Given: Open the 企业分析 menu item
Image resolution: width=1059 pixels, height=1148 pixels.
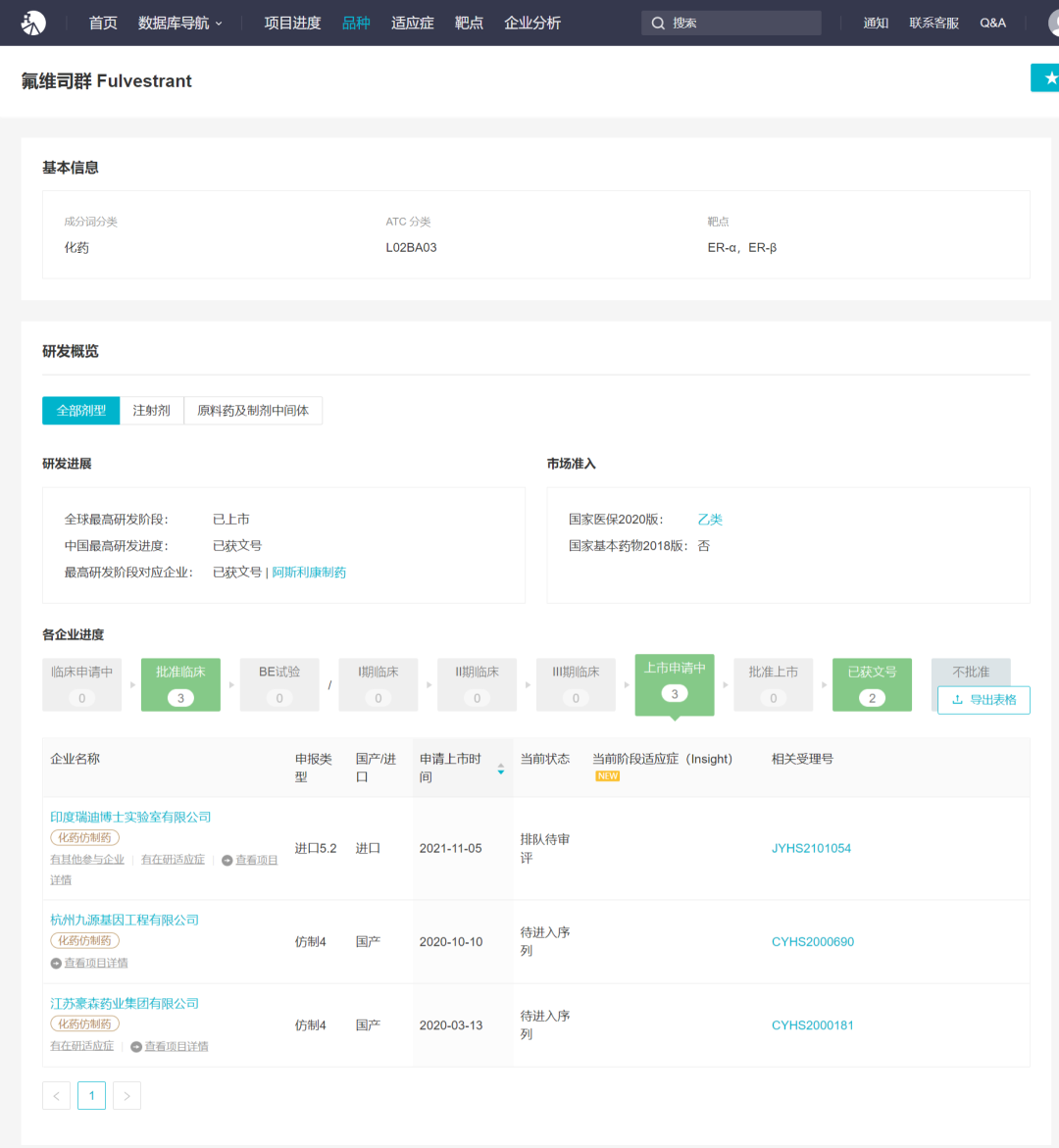Looking at the screenshot, I should [x=532, y=23].
